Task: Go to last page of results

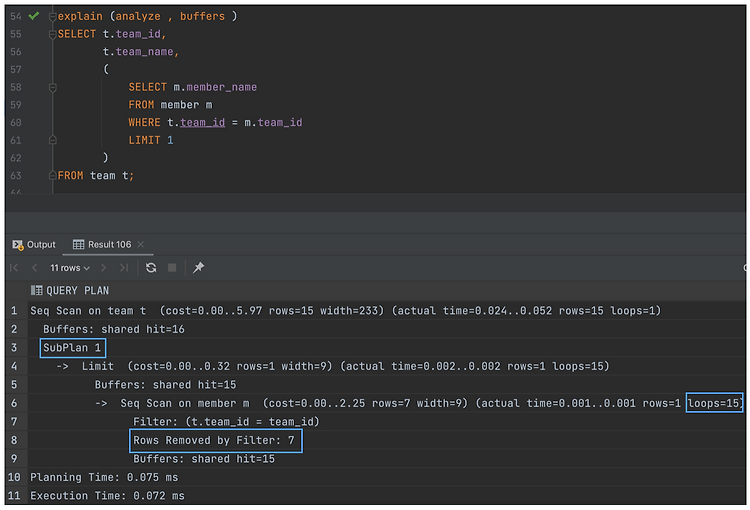Action: coord(124,267)
